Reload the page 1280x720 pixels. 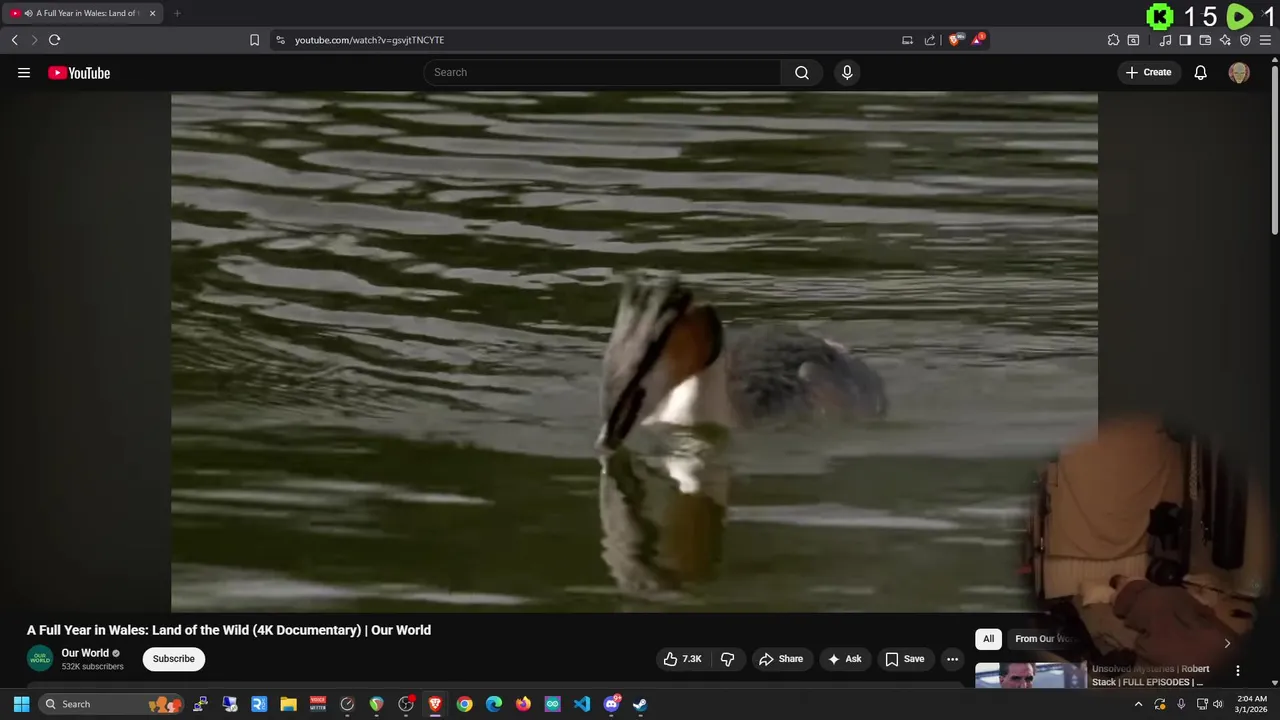point(54,40)
